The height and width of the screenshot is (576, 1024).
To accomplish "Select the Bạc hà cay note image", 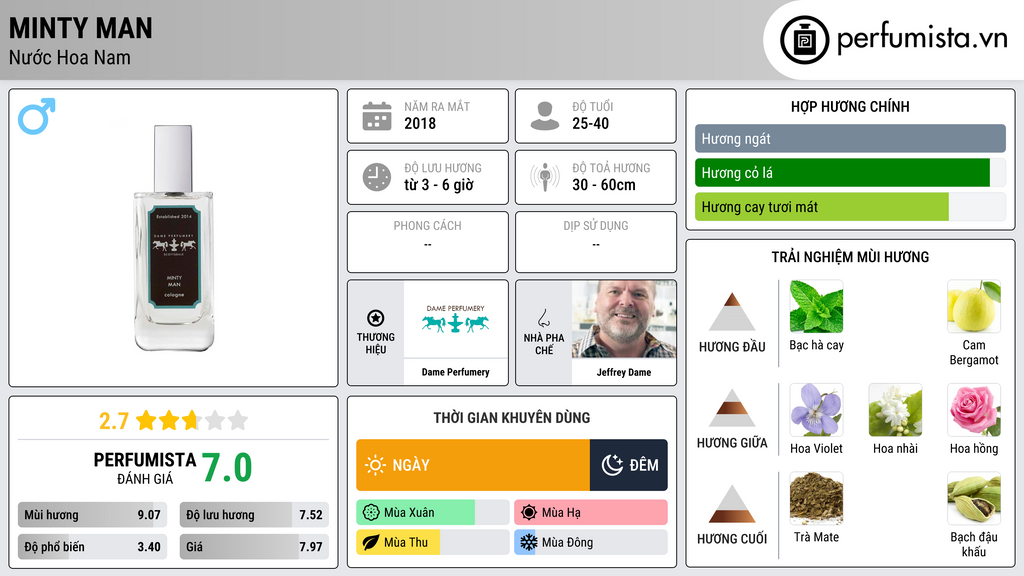I will [816, 307].
